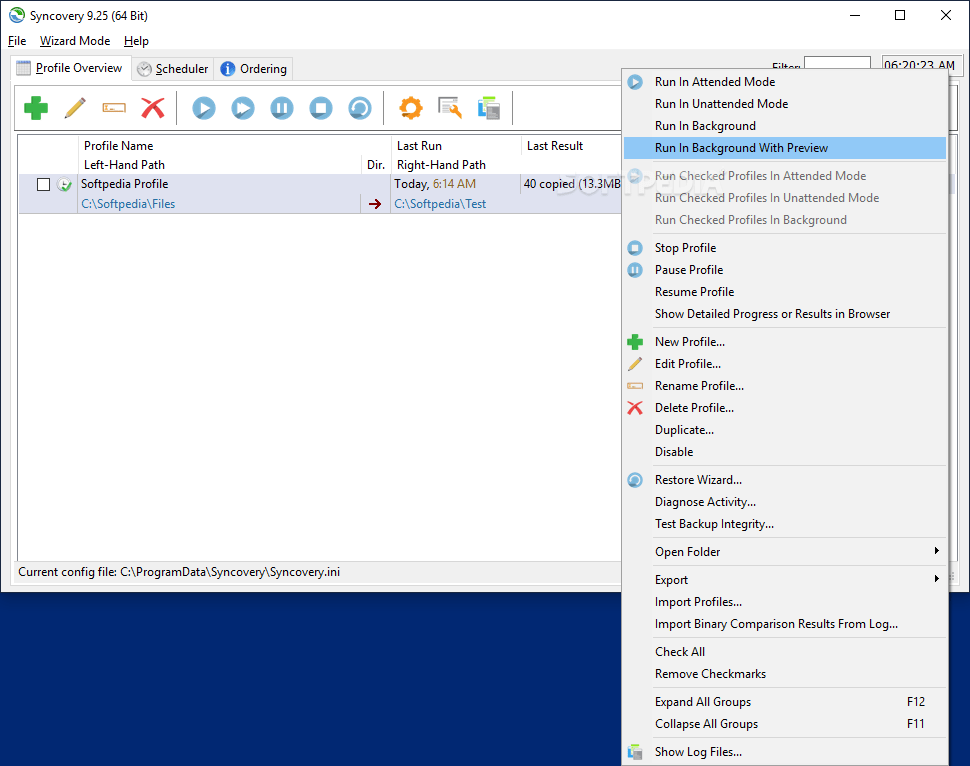Click the 'Today, 6:14 AM' last run cell
This screenshot has height=766, width=970.
[x=435, y=184]
